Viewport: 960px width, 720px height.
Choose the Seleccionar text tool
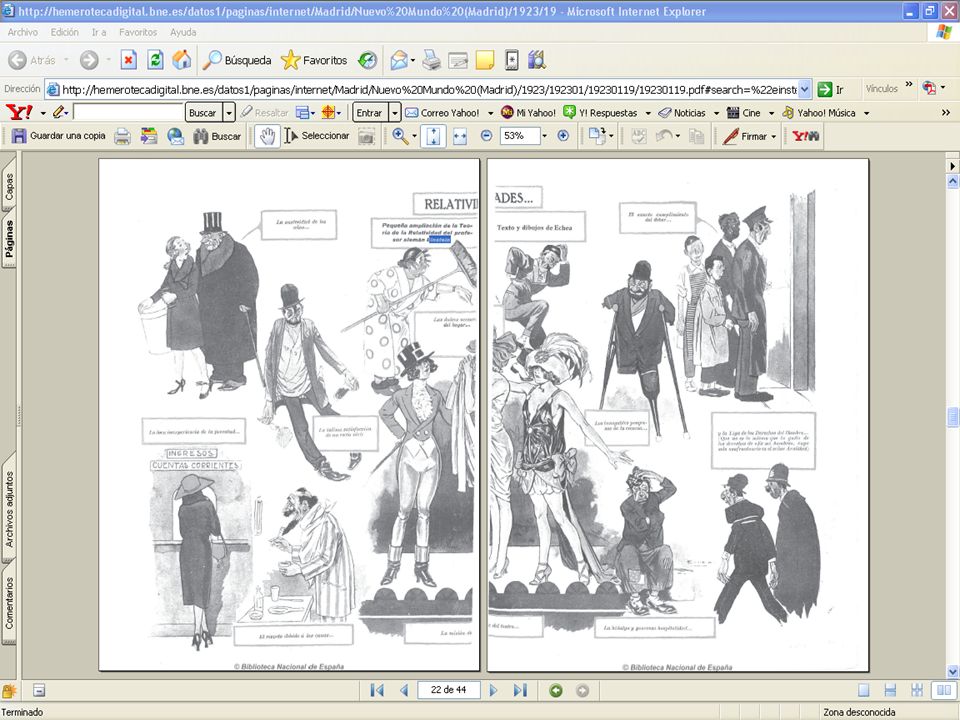(x=317, y=136)
